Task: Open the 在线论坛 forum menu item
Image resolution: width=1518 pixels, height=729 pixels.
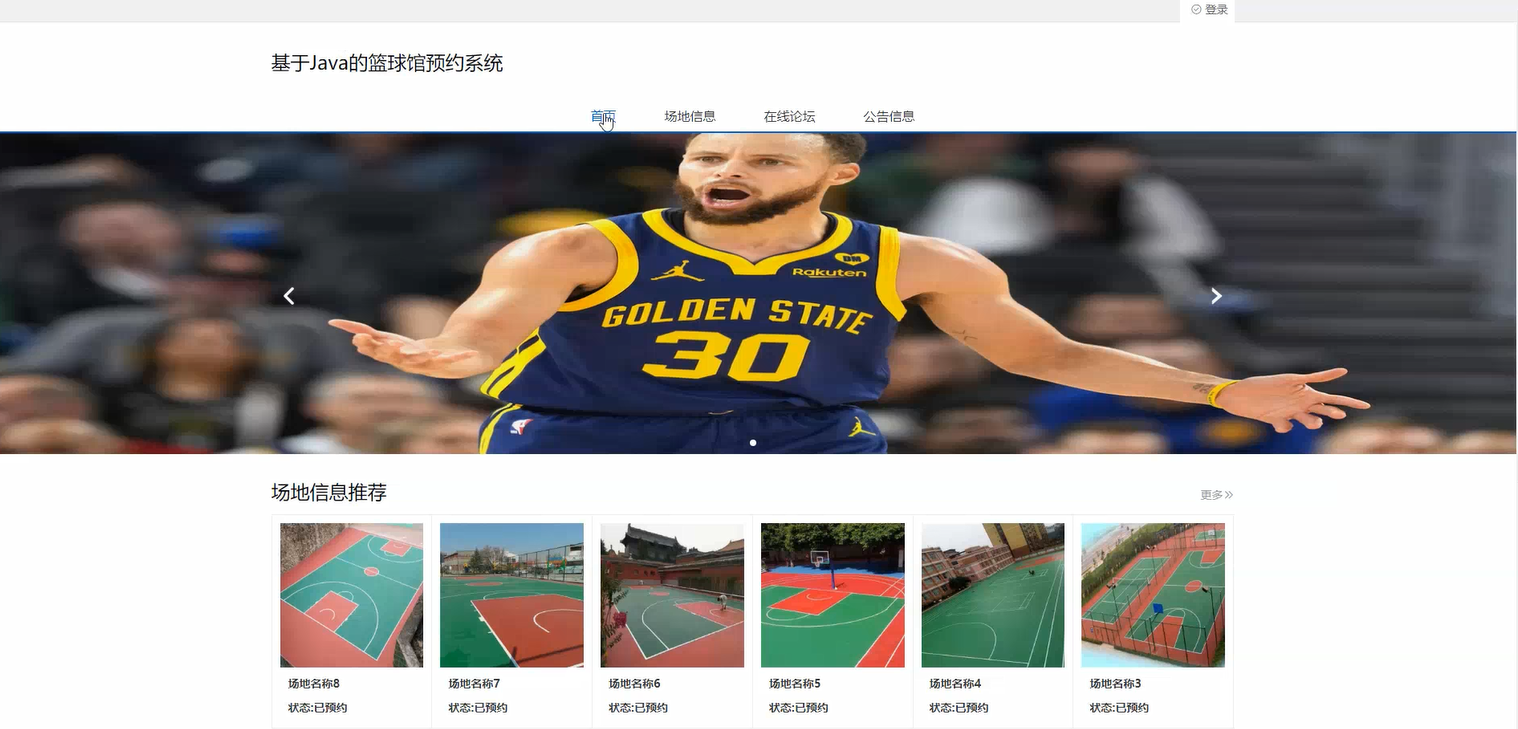Action: [x=790, y=116]
